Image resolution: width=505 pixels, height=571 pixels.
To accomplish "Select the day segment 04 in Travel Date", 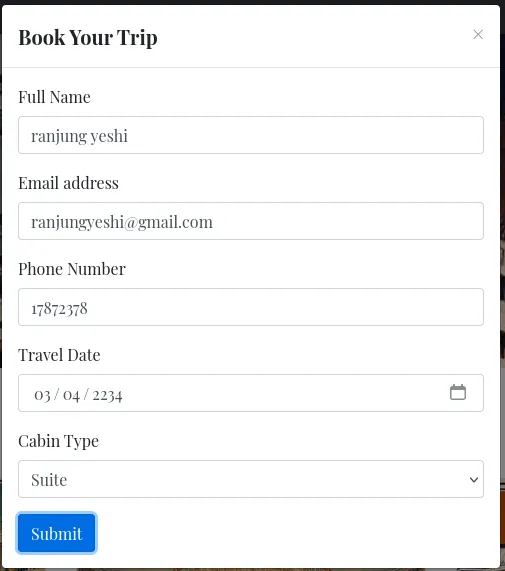I will coord(71,395).
